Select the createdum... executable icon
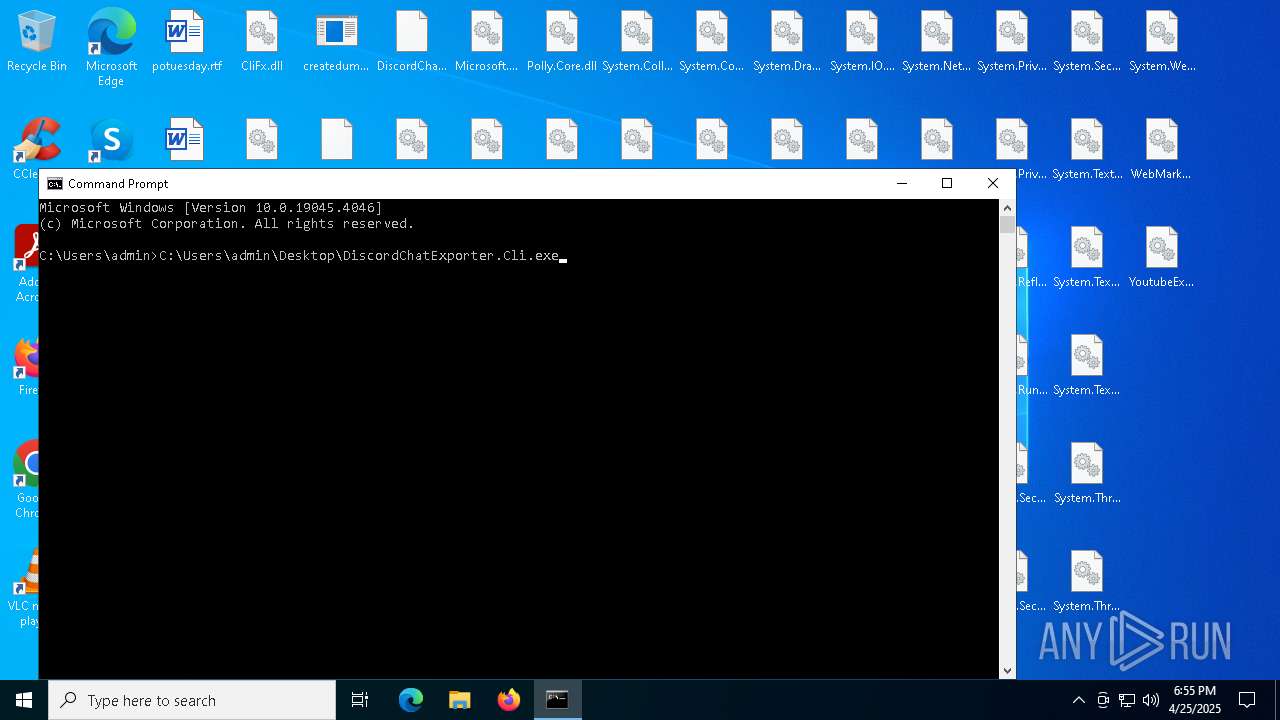This screenshot has height=720, width=1280. click(x=336, y=42)
